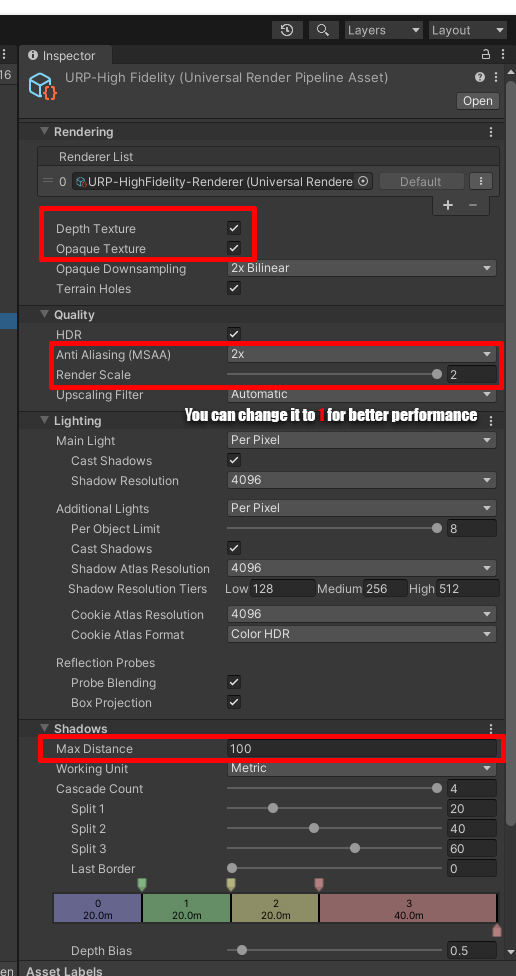This screenshot has height=976, width=516.
Task: Remove a renderer with the minus icon
Action: pyautogui.click(x=473, y=205)
